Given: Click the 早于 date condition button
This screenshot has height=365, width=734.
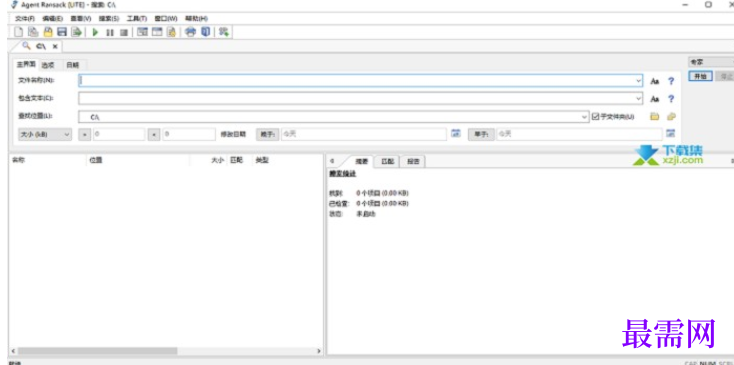Looking at the screenshot, I should coord(481,134).
